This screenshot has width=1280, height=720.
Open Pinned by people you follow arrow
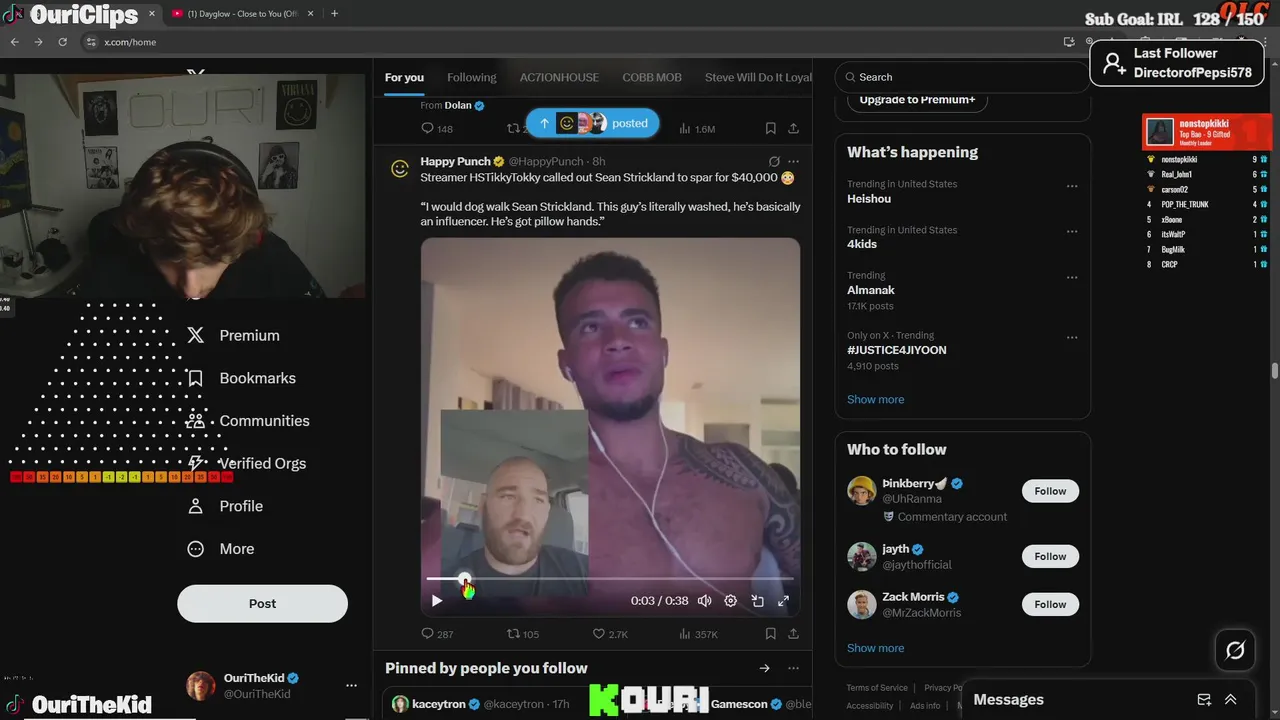[765, 668]
